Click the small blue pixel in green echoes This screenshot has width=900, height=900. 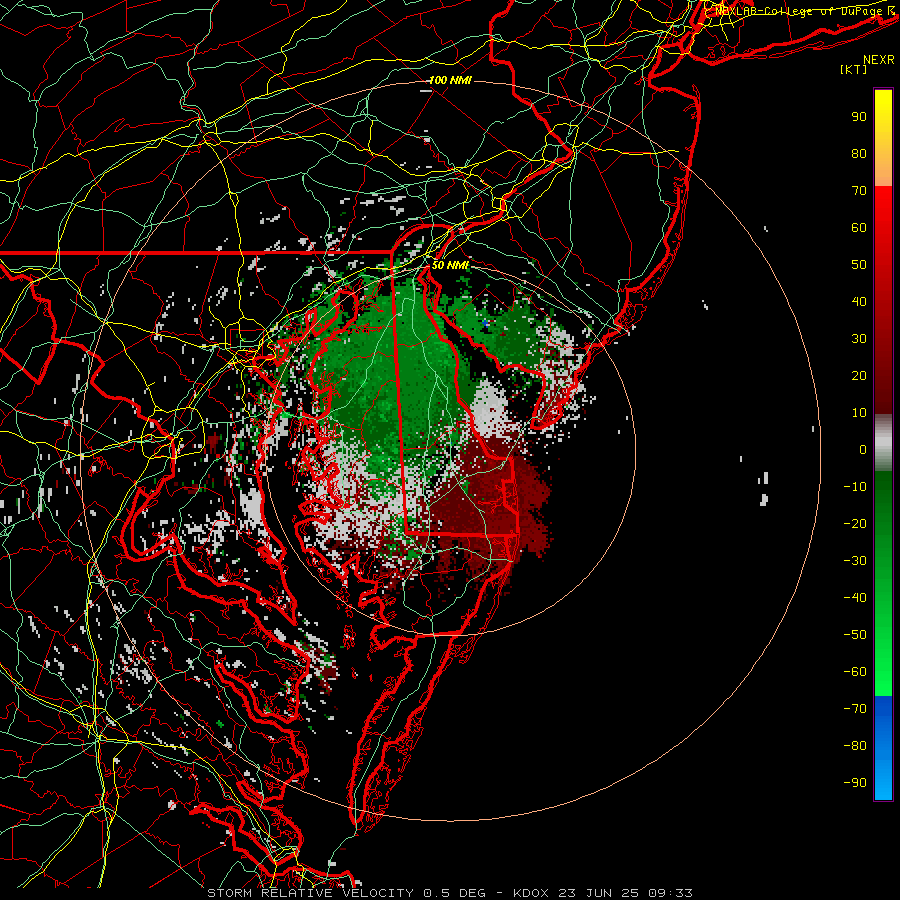(486, 324)
